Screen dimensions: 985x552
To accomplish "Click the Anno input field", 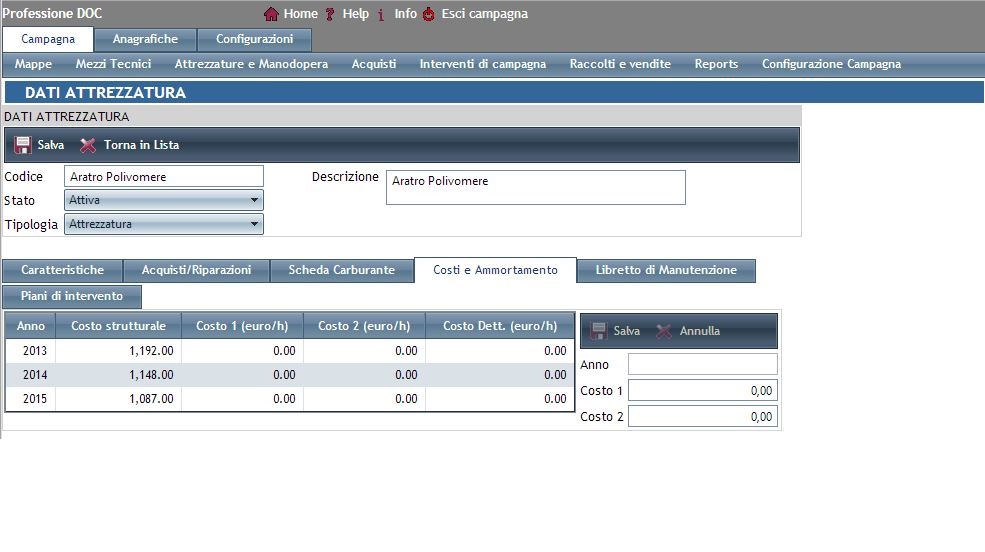I will pyautogui.click(x=702, y=364).
